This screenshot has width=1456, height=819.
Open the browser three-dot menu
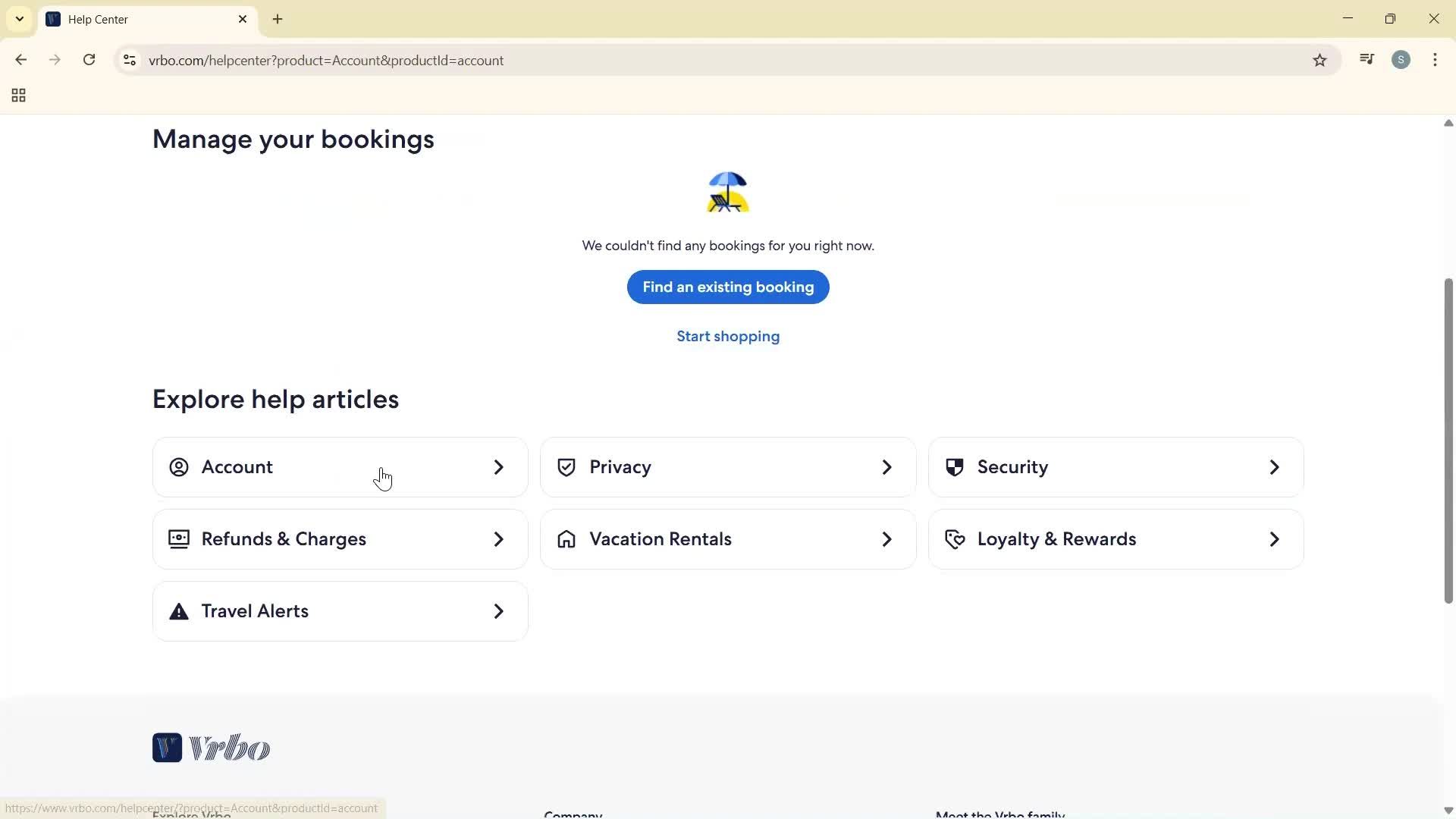[1435, 60]
